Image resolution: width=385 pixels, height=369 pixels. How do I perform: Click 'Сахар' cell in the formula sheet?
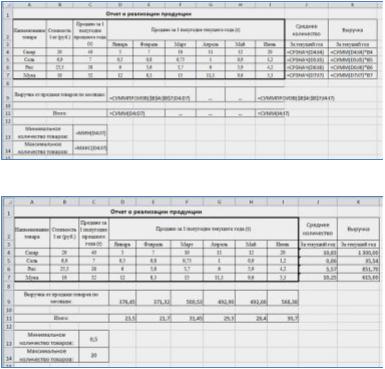point(29,52)
